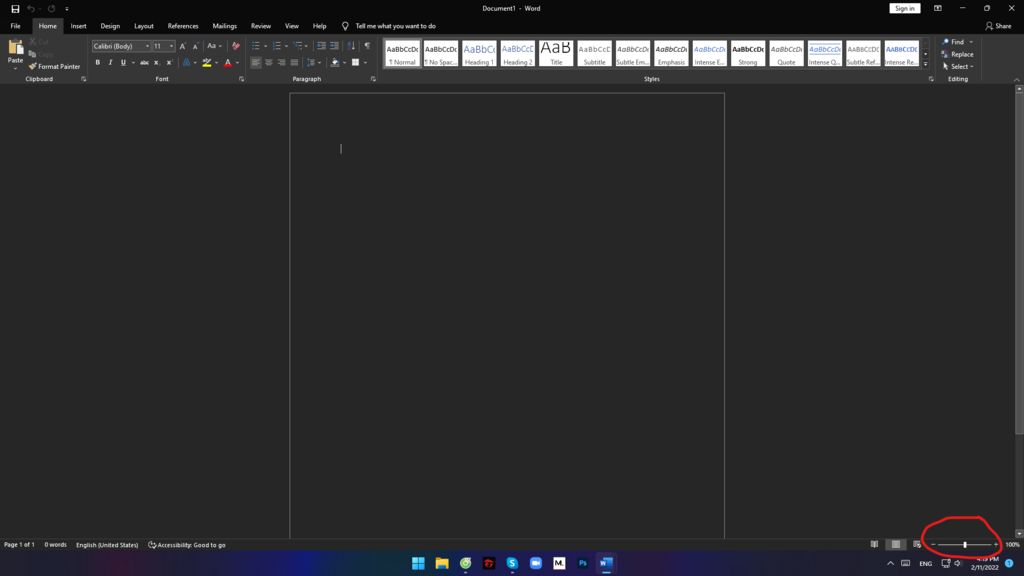The width and height of the screenshot is (1024, 576).
Task: Expand the Numbering list dropdown arrow
Action: pyautogui.click(x=286, y=46)
